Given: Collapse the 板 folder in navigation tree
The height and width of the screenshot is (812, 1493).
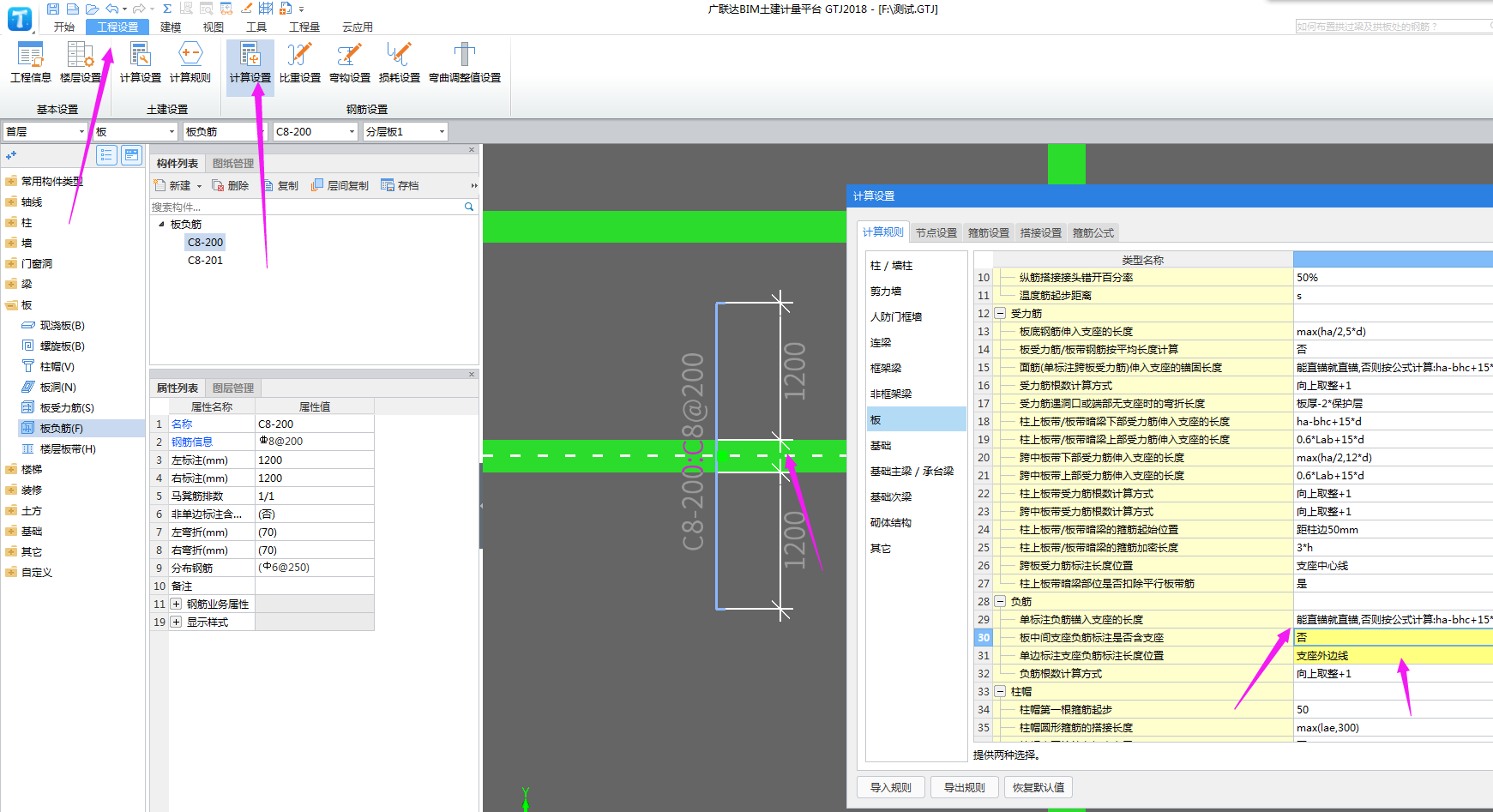Looking at the screenshot, I should (11, 305).
